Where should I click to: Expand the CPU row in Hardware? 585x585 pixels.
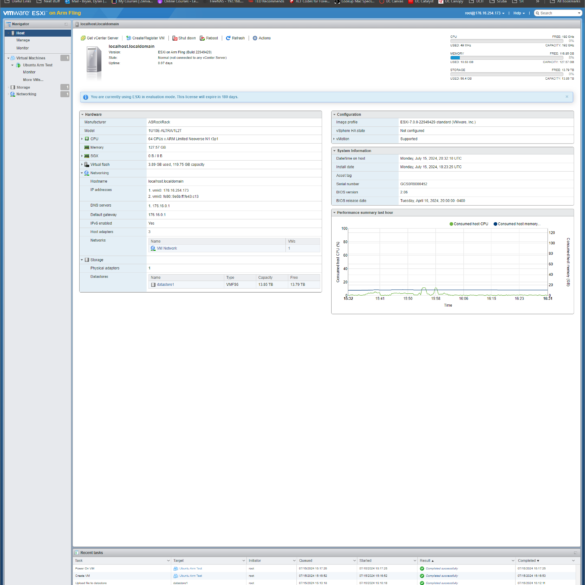click(82, 139)
